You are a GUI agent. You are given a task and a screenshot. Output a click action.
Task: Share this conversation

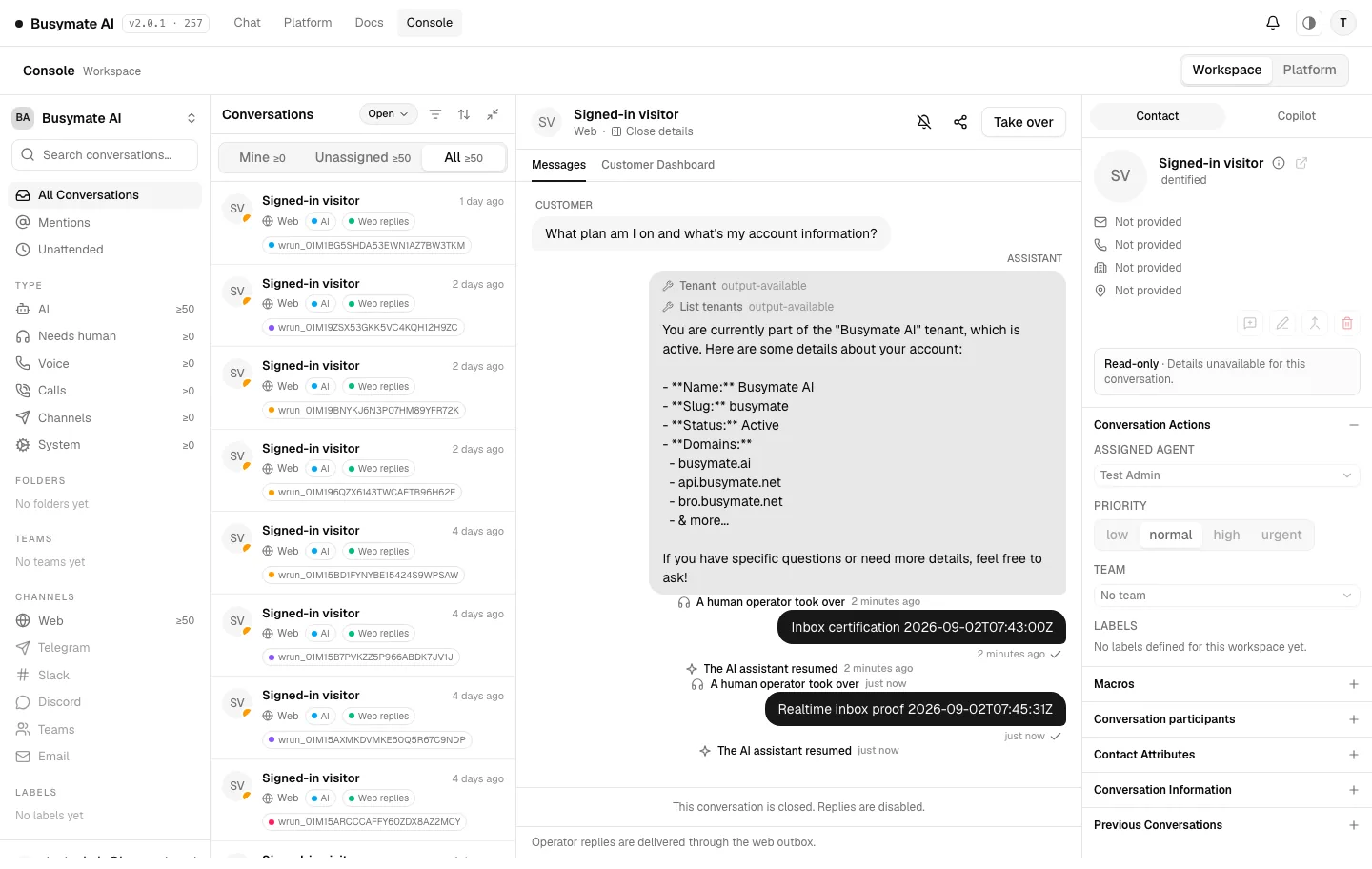(960, 122)
